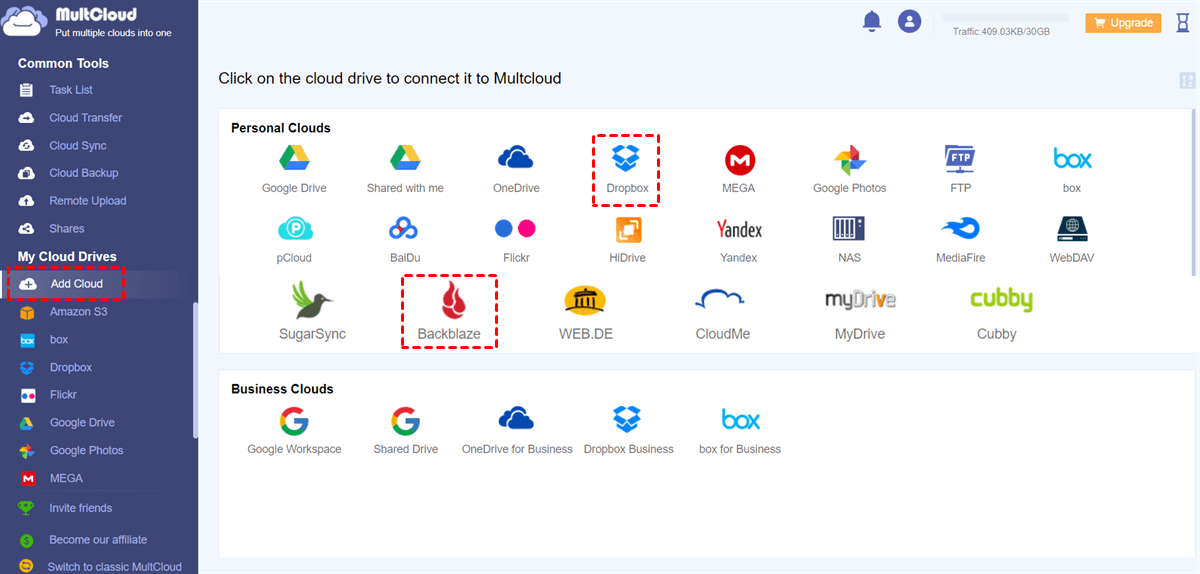
Task: Choose box for Business
Action: point(740,431)
